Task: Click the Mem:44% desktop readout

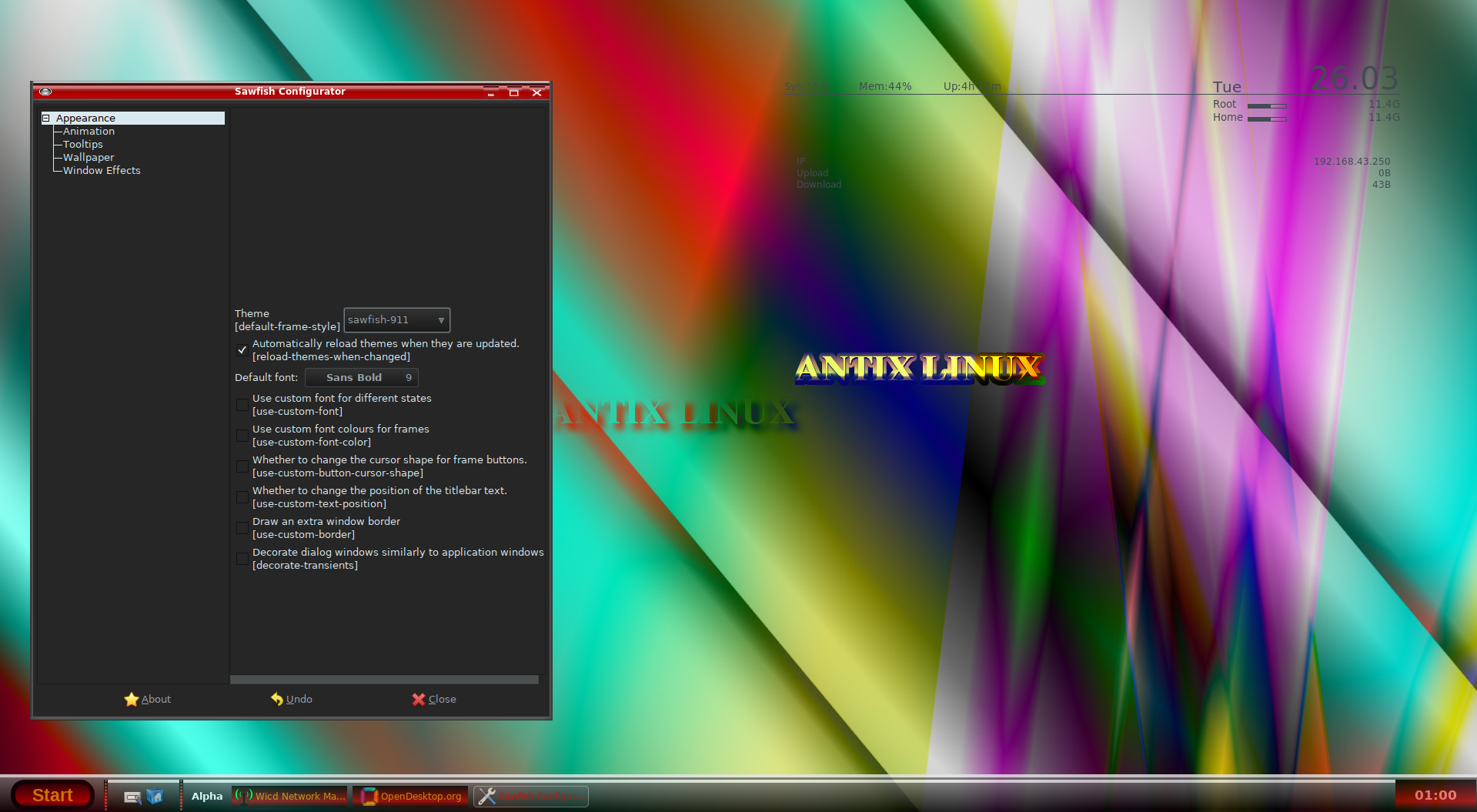Action: pyautogui.click(x=885, y=86)
